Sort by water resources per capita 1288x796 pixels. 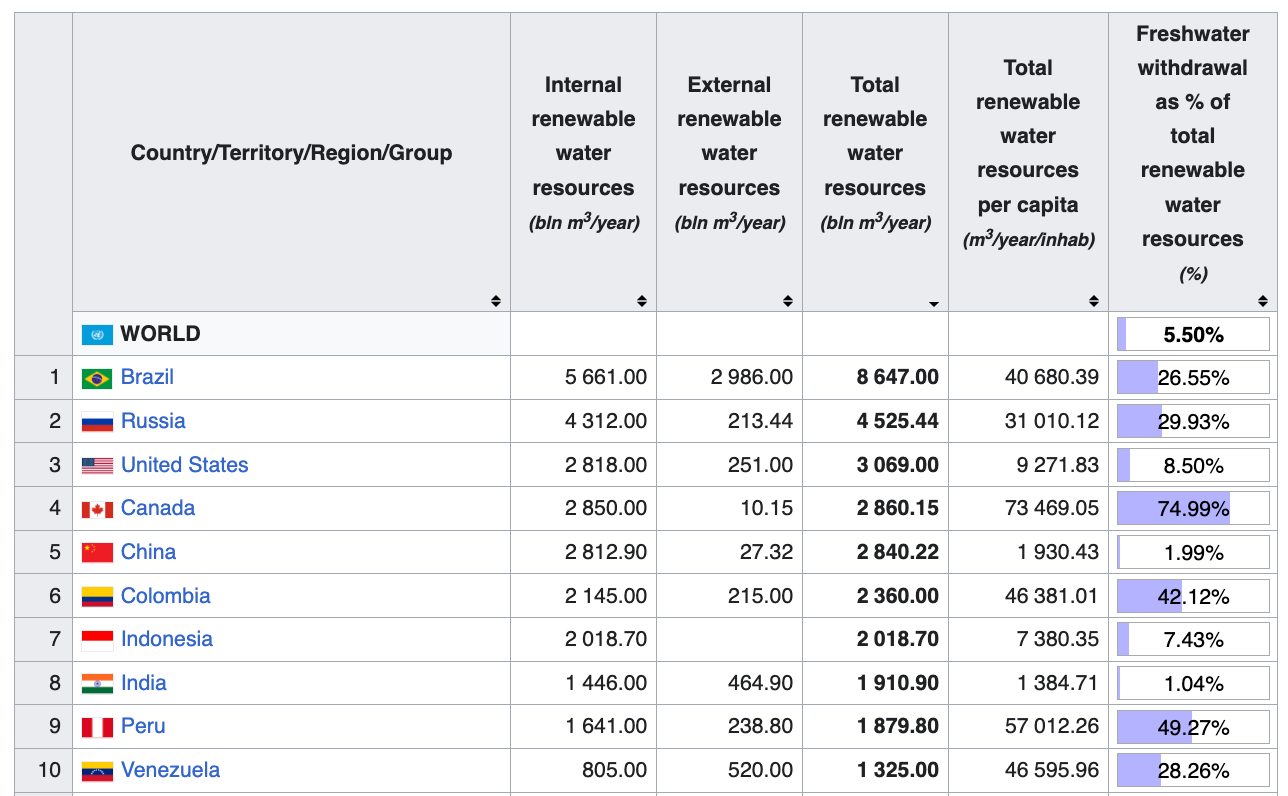[x=1094, y=301]
